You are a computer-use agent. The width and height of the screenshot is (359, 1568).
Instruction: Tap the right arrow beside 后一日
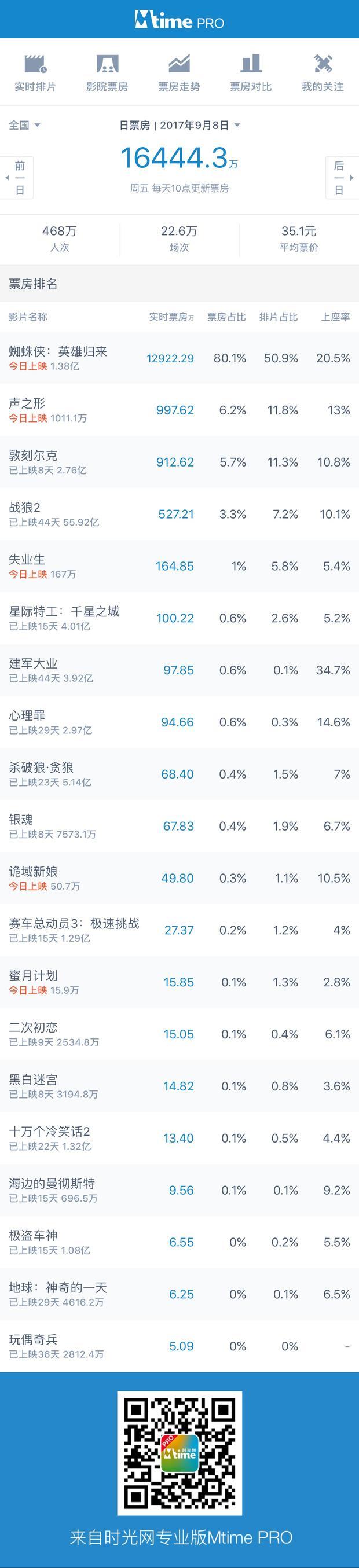pos(351,178)
